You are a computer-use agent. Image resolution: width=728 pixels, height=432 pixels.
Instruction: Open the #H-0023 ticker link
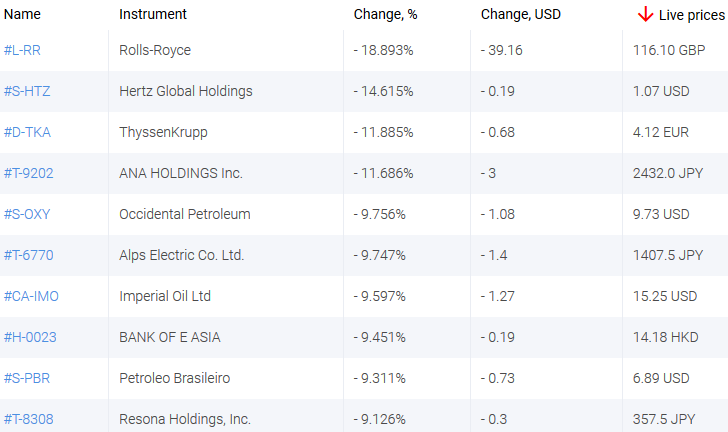click(x=30, y=337)
